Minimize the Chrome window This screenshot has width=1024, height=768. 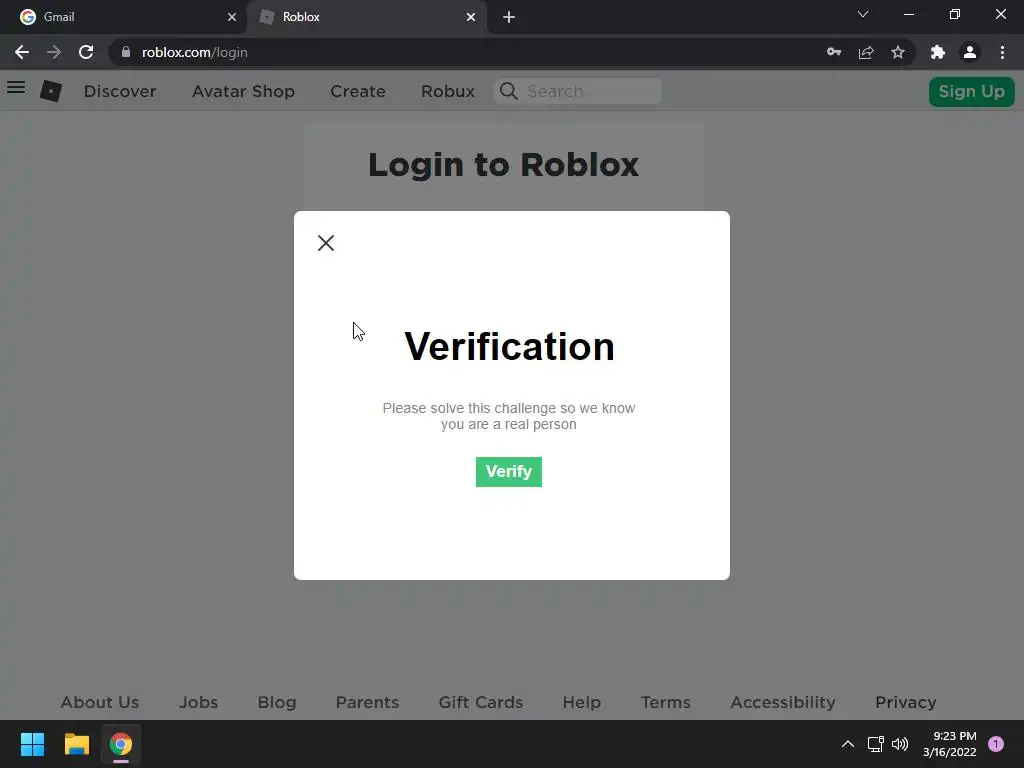pyautogui.click(x=908, y=14)
